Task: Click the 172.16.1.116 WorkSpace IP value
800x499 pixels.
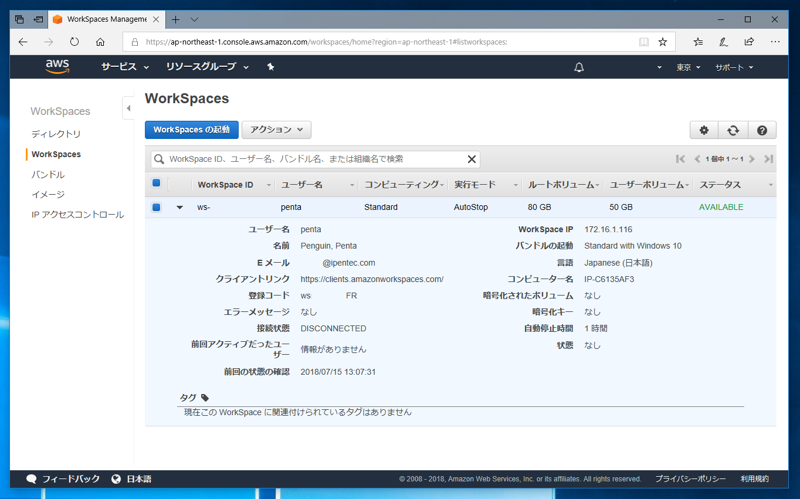Action: [608, 230]
